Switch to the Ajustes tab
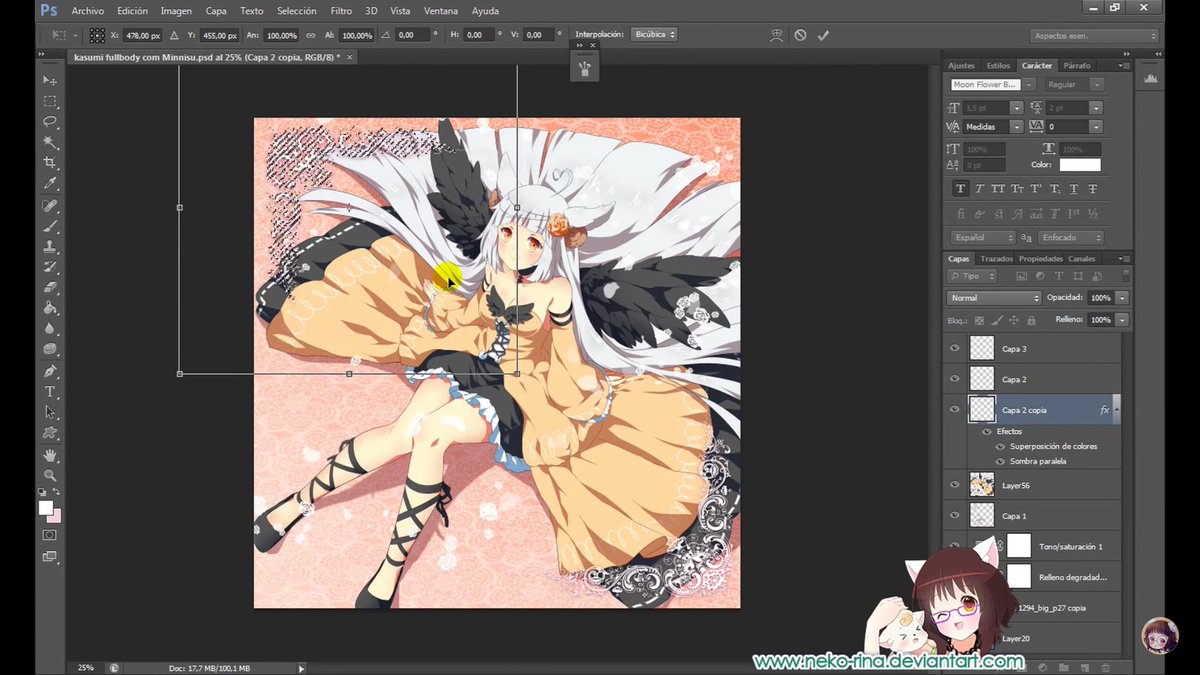Screen dimensions: 1200x675 click(961, 66)
